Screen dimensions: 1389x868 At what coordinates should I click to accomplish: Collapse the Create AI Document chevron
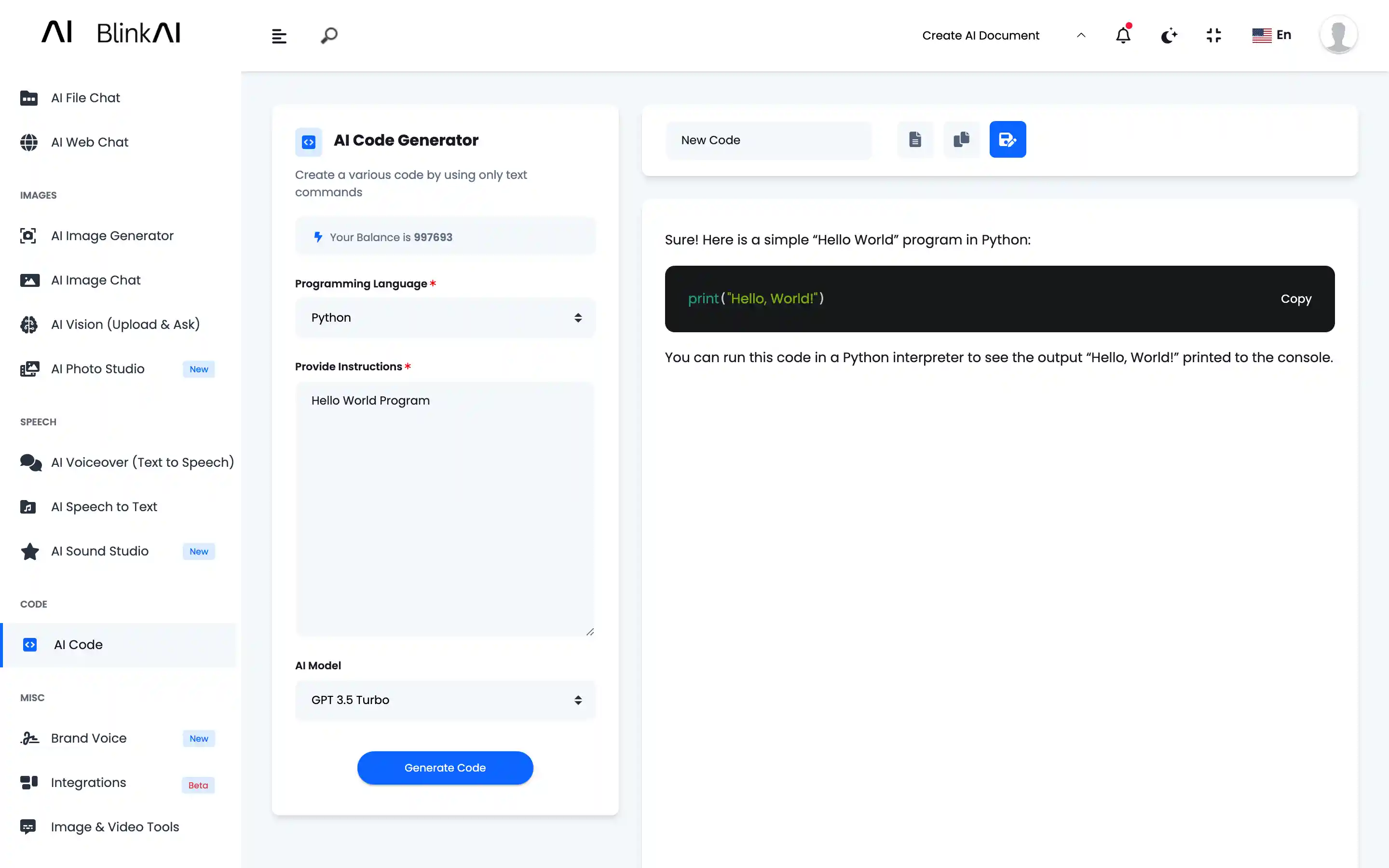[x=1081, y=35]
